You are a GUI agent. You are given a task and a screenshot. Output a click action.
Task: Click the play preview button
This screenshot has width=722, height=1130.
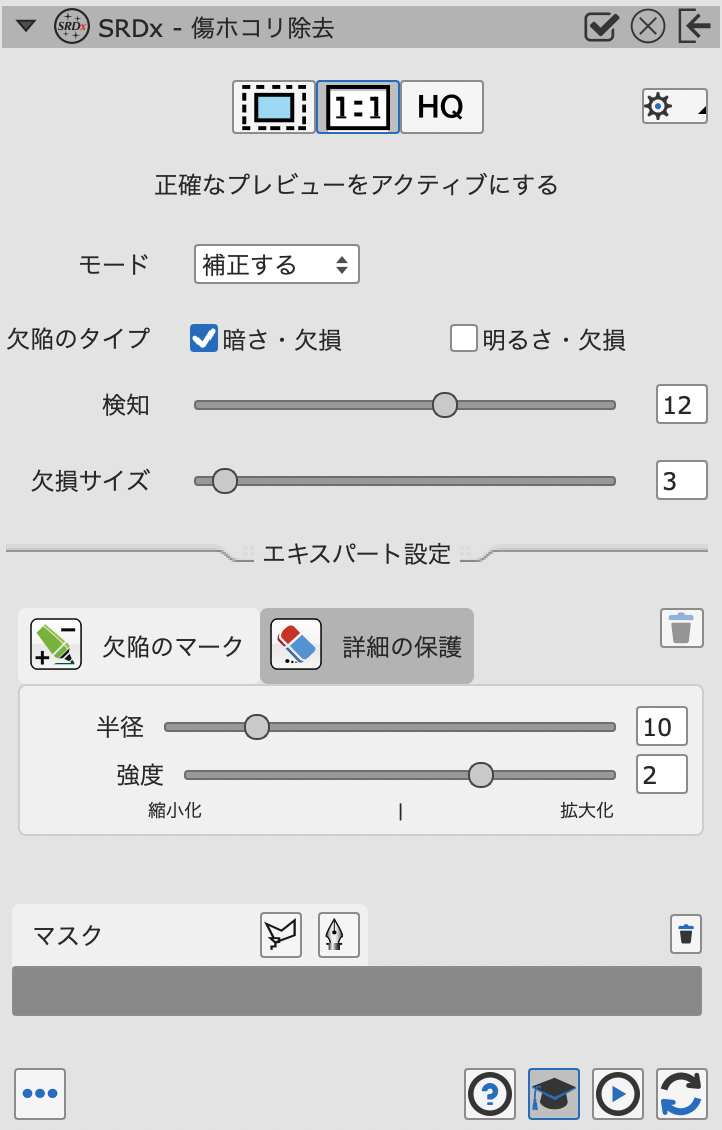pyautogui.click(x=618, y=1093)
